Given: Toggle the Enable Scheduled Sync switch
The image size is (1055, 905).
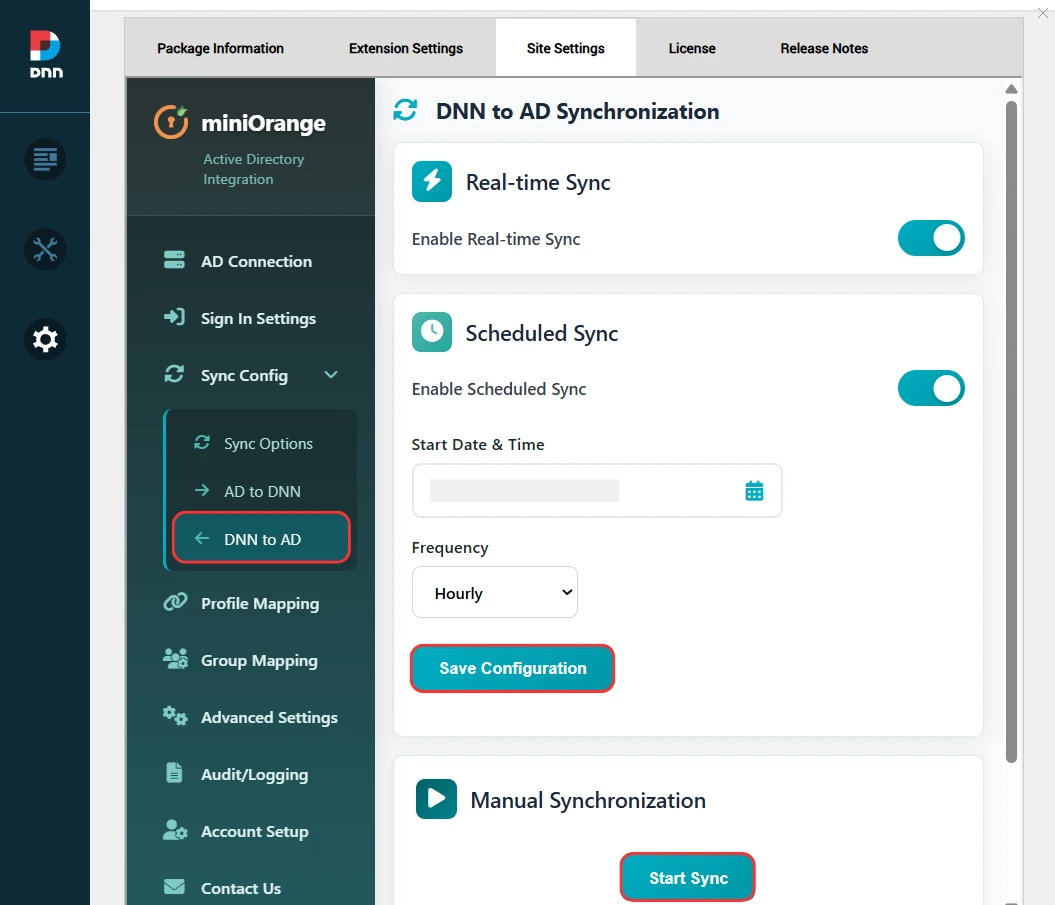Looking at the screenshot, I should (931, 388).
